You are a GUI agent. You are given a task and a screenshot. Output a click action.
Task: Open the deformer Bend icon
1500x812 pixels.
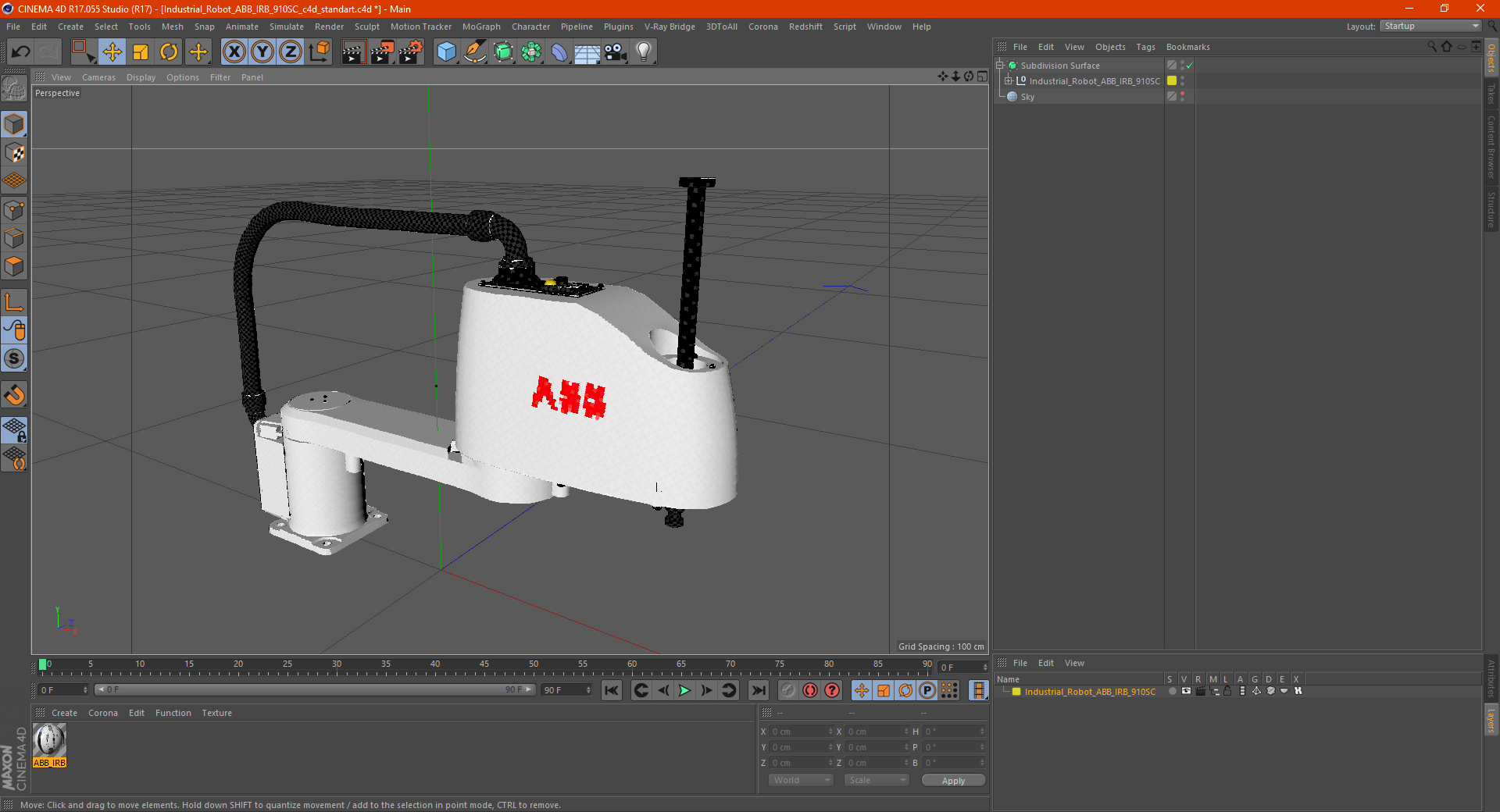pyautogui.click(x=559, y=52)
